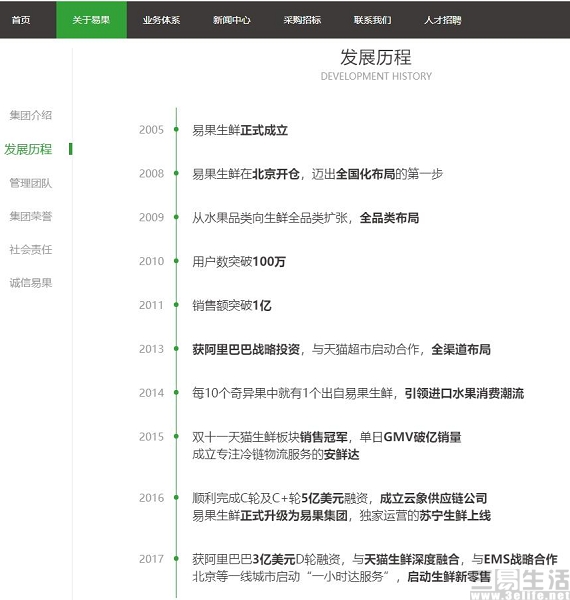Click the 成立专注冷链物流服务的安鲜达 line
The image size is (570, 600).
tap(276, 455)
